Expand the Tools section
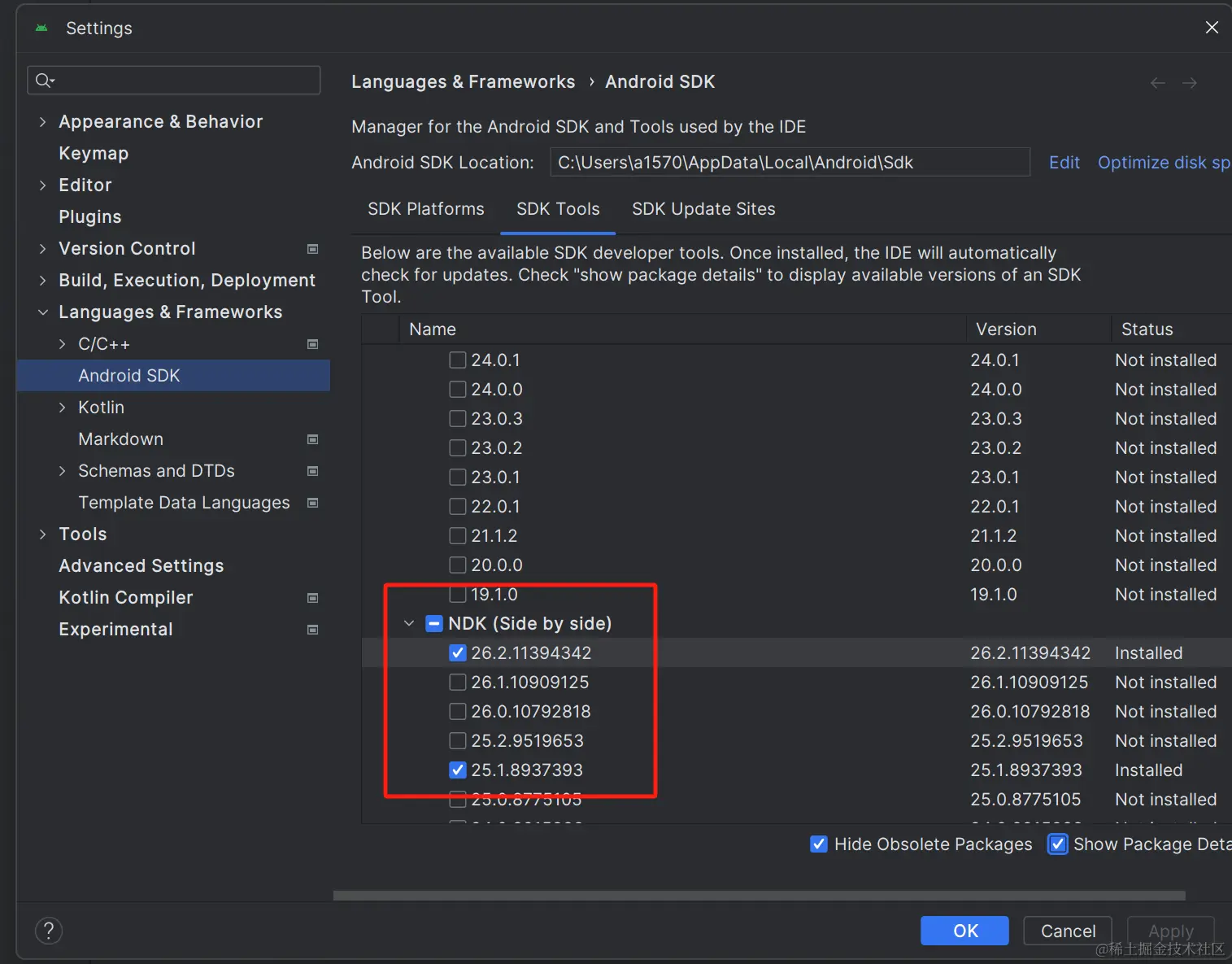The width and height of the screenshot is (1232, 964). (x=42, y=534)
